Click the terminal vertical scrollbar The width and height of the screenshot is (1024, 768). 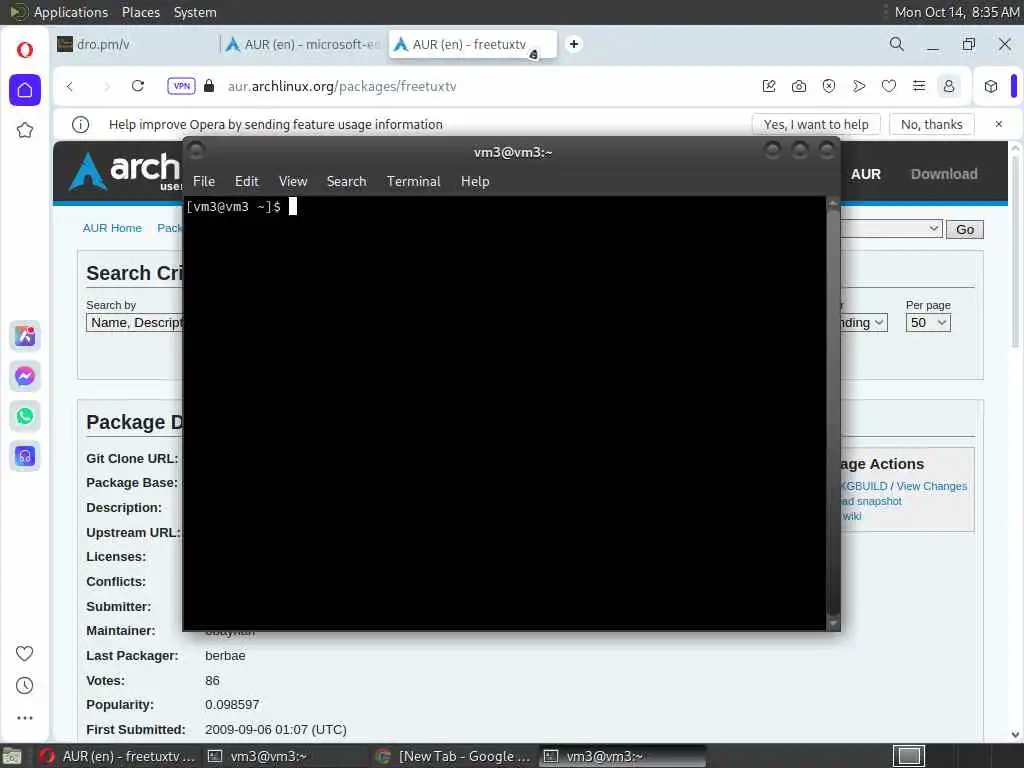(833, 413)
